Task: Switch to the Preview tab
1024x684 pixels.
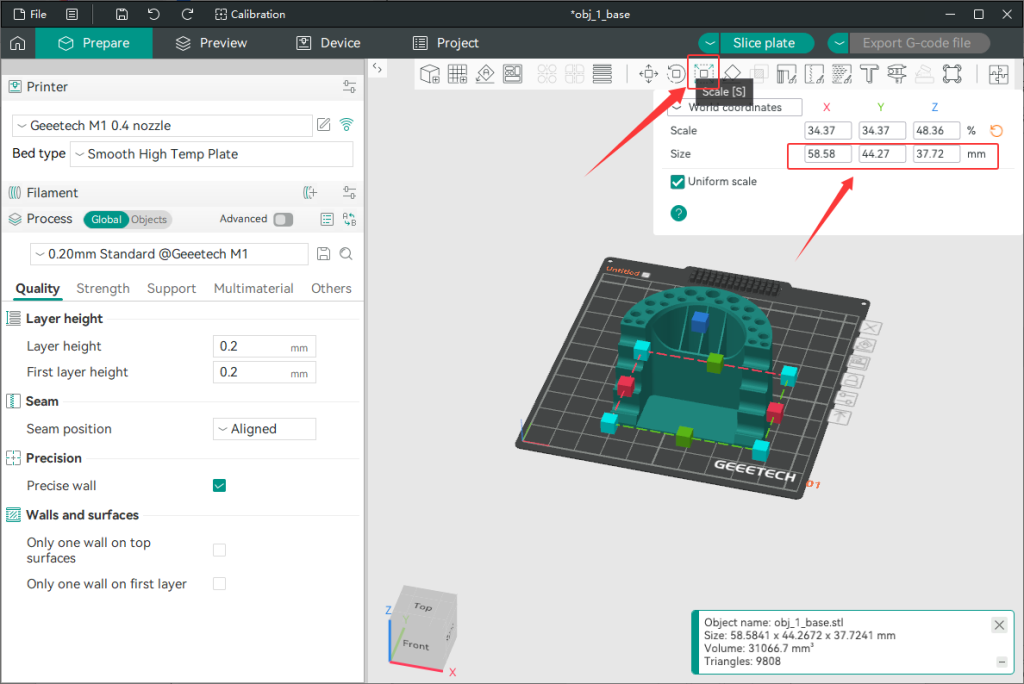Action: tap(211, 43)
